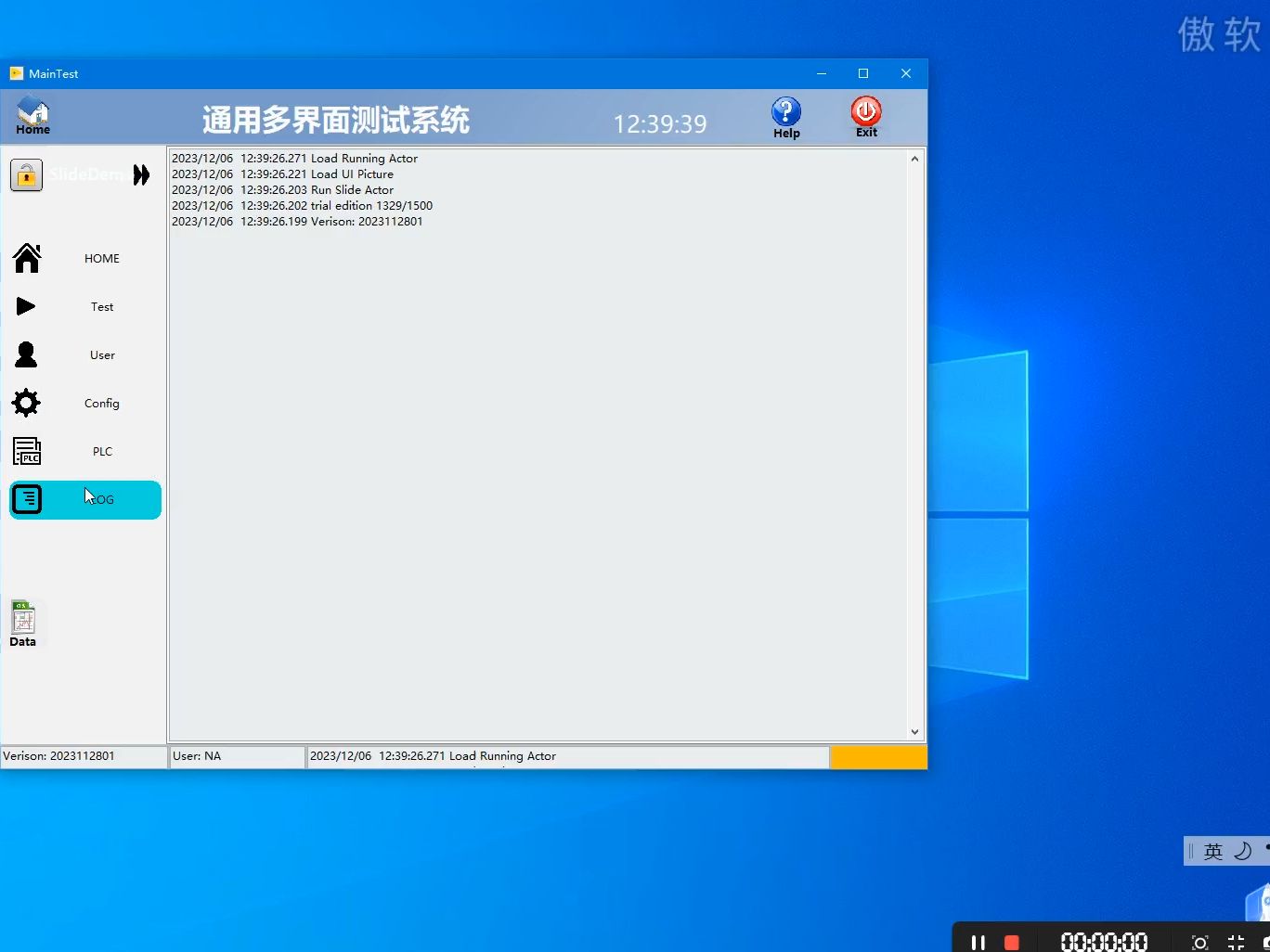Select the PLC icon in sidebar
This screenshot has width=1270, height=952.
(x=27, y=451)
